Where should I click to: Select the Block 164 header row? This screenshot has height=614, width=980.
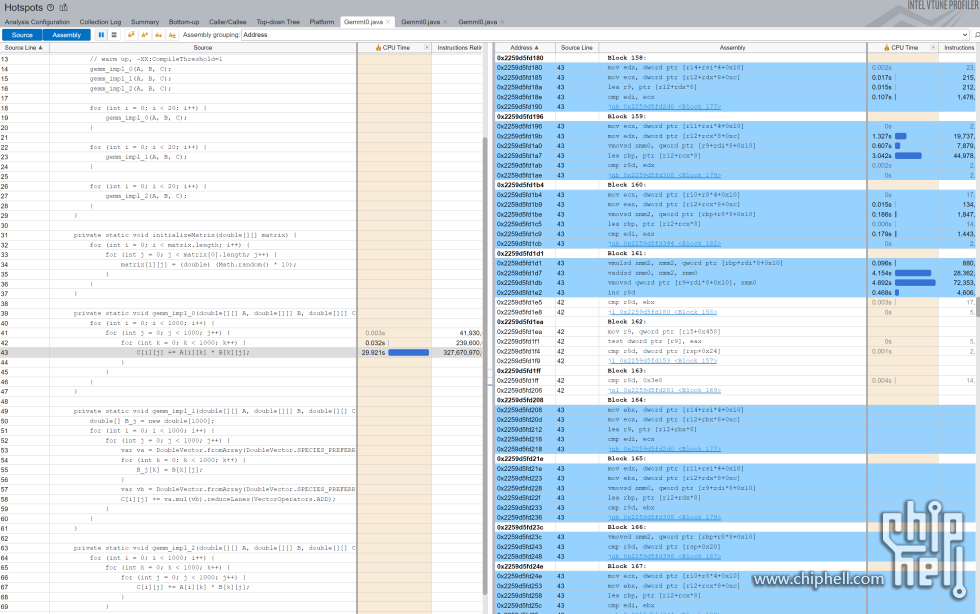(x=736, y=400)
